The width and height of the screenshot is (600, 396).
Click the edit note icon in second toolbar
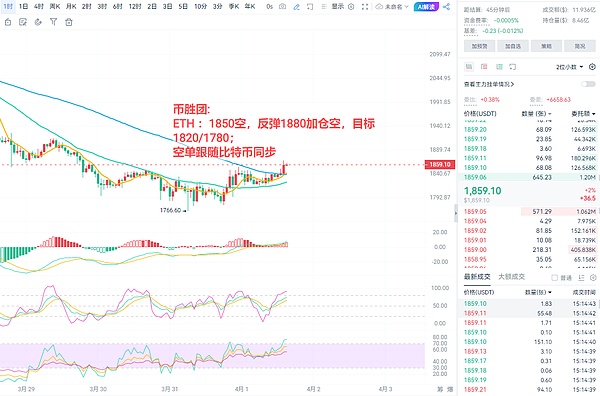tap(23, 22)
